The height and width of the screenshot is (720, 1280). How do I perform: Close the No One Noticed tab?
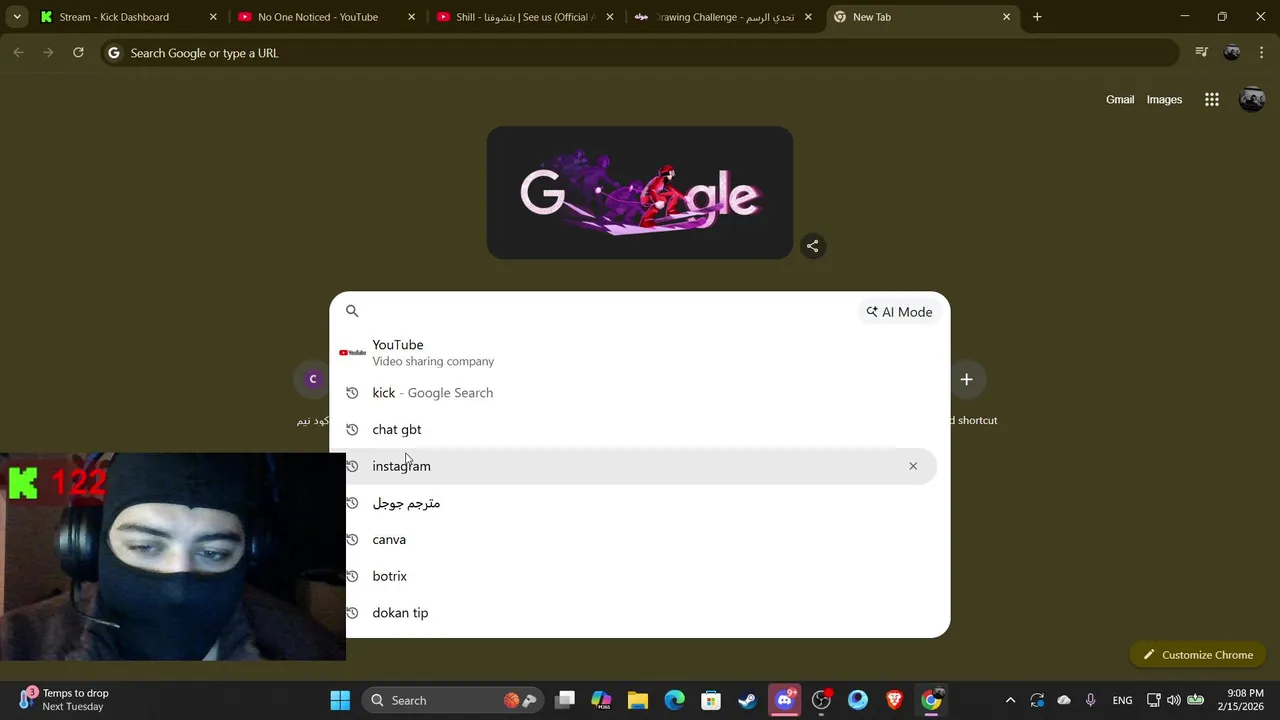tap(411, 17)
